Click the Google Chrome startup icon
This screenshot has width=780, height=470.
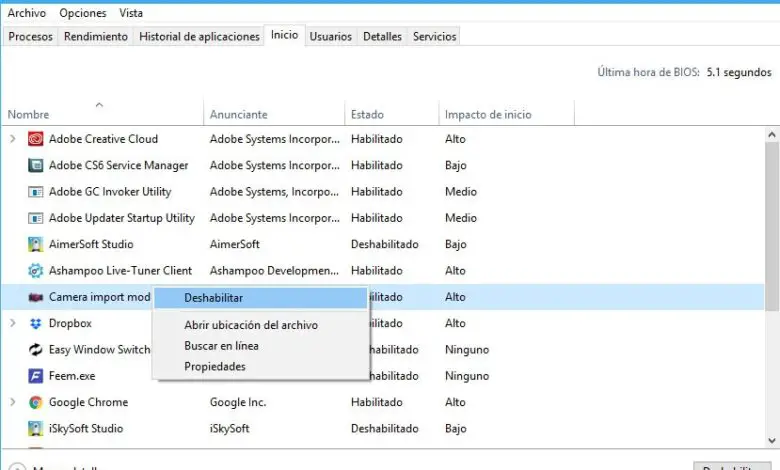tap(36, 402)
